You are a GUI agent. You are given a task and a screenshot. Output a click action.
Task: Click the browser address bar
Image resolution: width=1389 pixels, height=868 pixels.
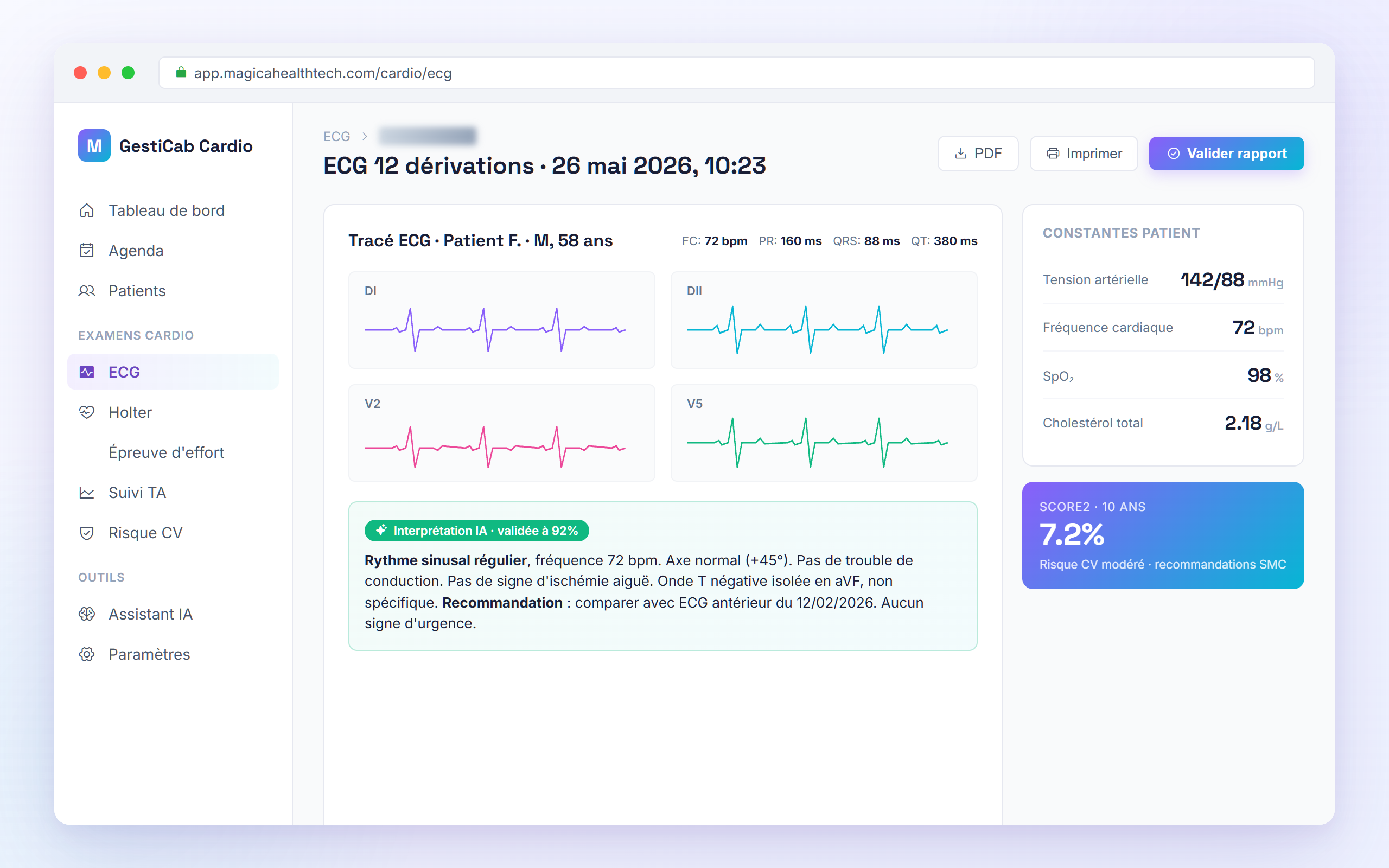[x=736, y=73]
